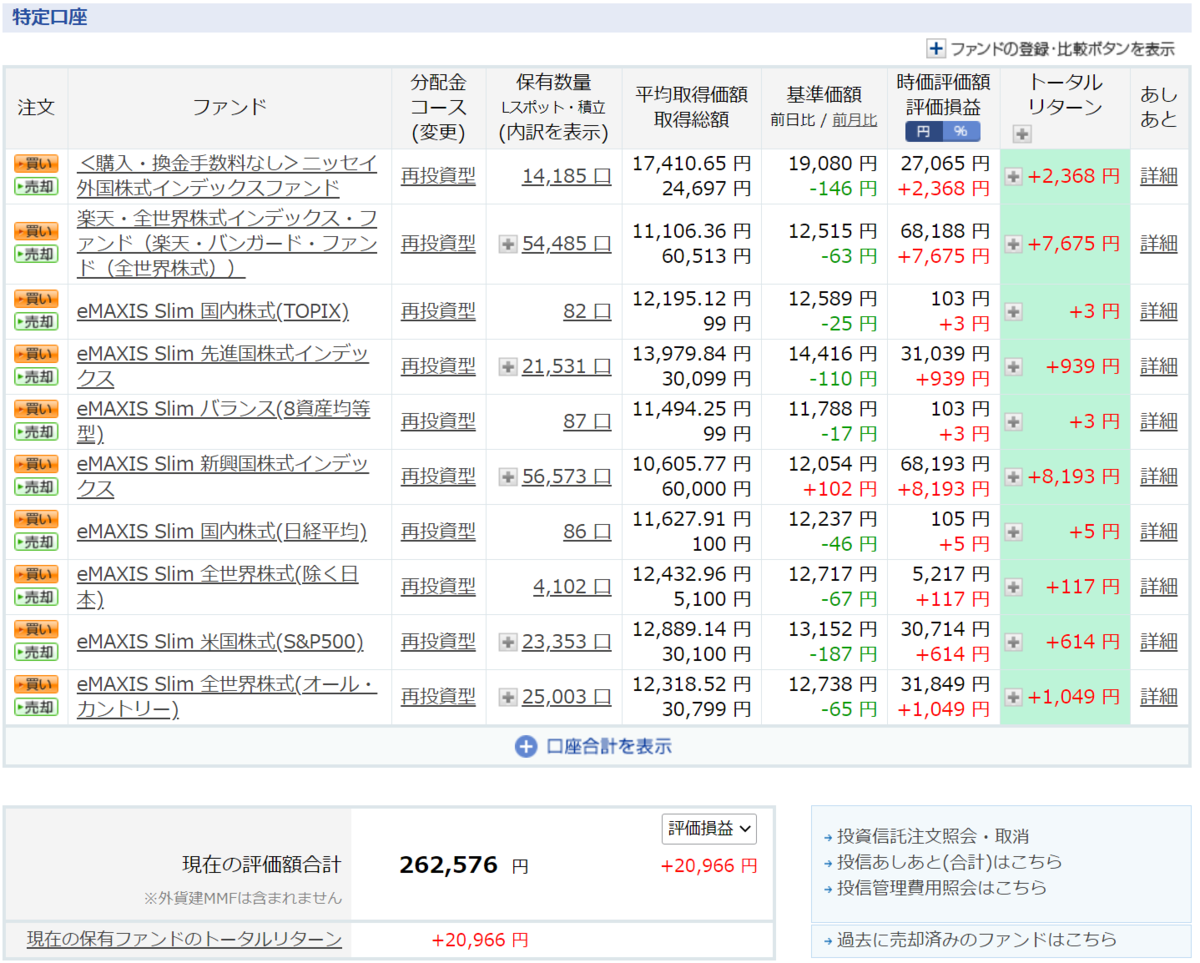Open 詳細 for eMAXIS Slim 新興国株式
This screenshot has height=963, width=1200.
click(1159, 476)
